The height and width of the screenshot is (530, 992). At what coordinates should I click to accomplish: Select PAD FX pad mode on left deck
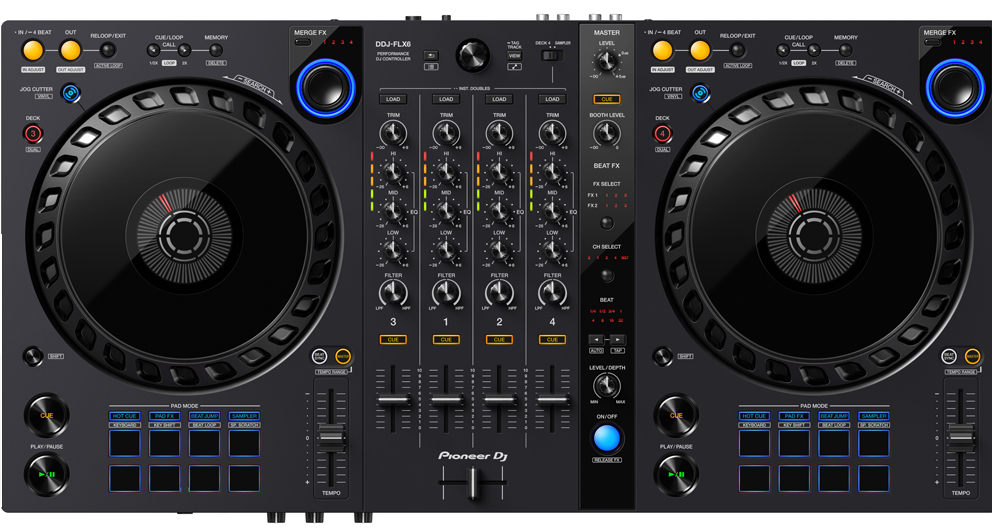click(164, 416)
